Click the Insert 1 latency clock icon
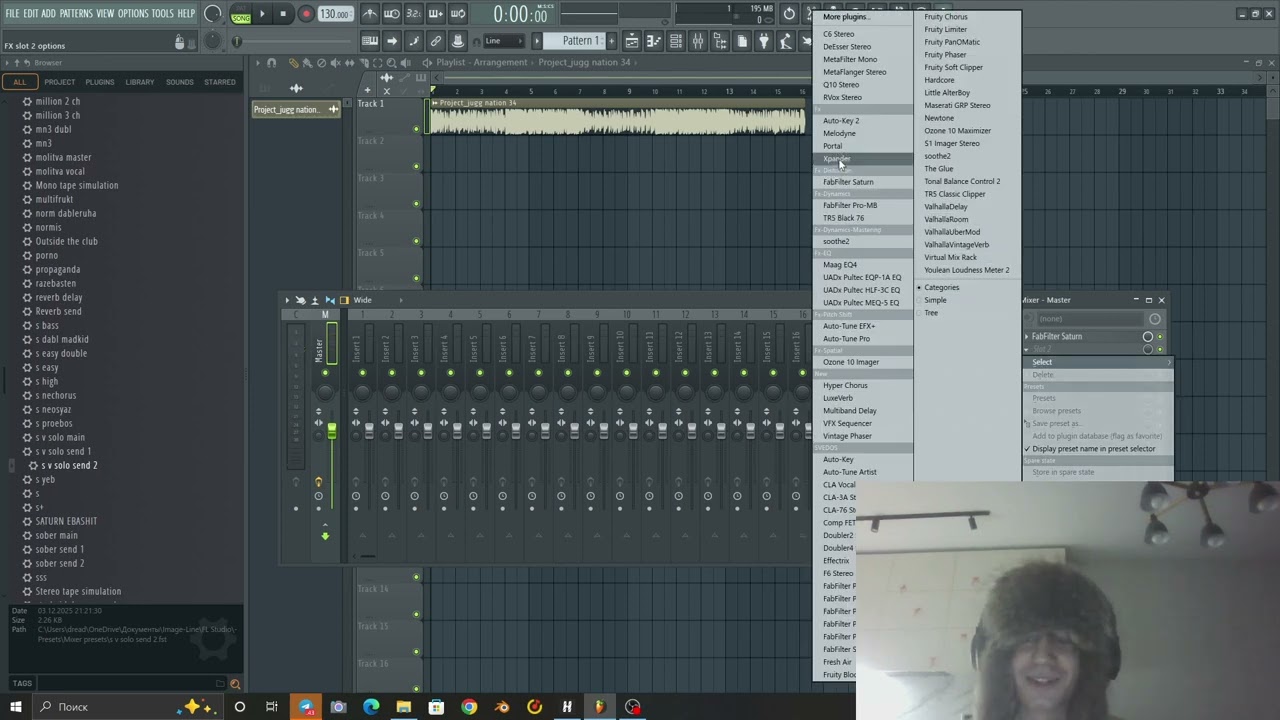This screenshot has height=720, width=1280. click(356, 496)
